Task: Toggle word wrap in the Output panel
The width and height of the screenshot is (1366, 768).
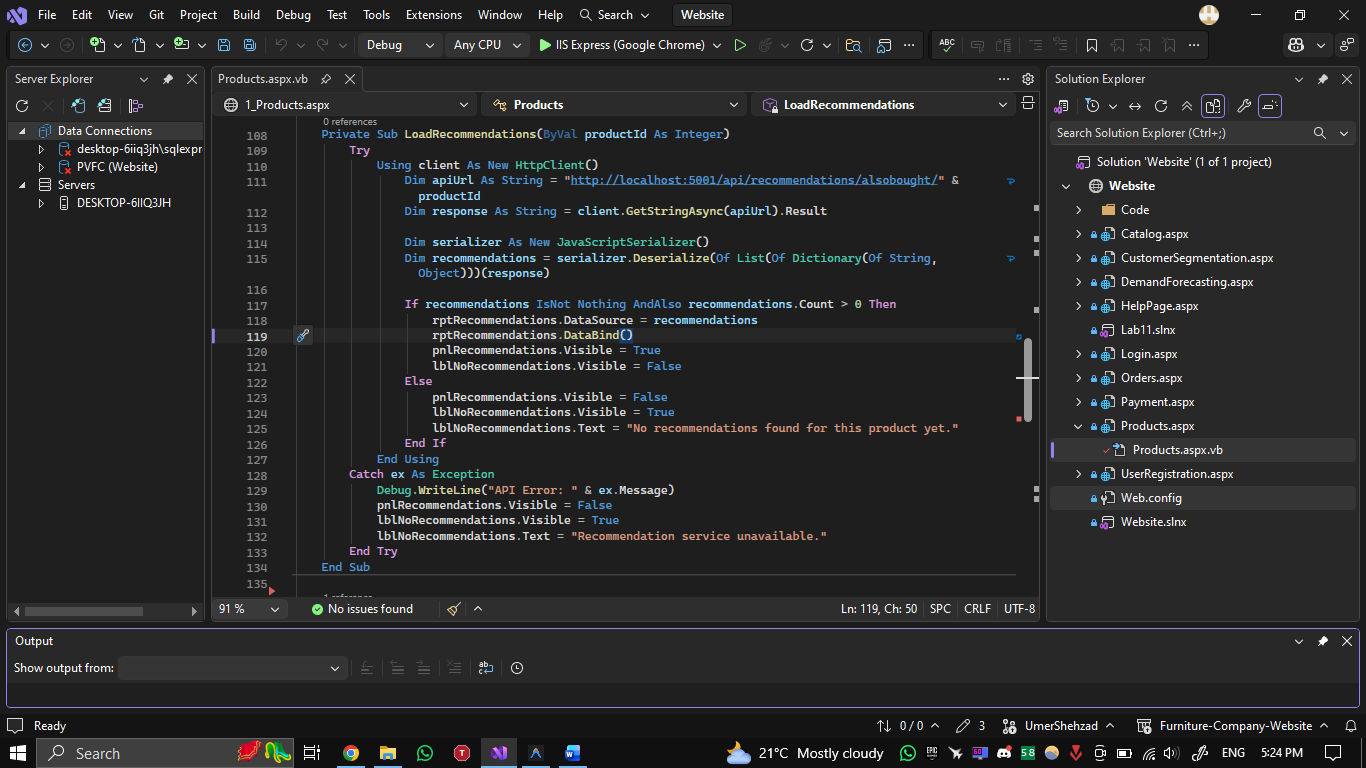Action: coord(485,668)
